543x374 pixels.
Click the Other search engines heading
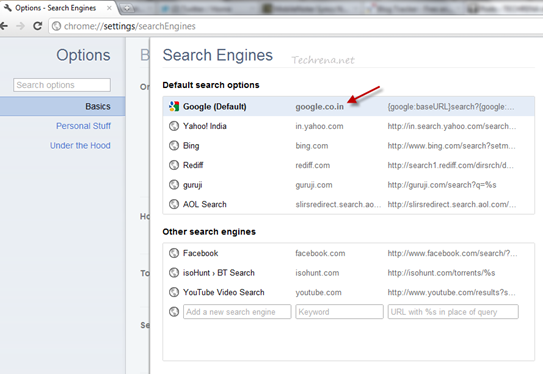(209, 232)
